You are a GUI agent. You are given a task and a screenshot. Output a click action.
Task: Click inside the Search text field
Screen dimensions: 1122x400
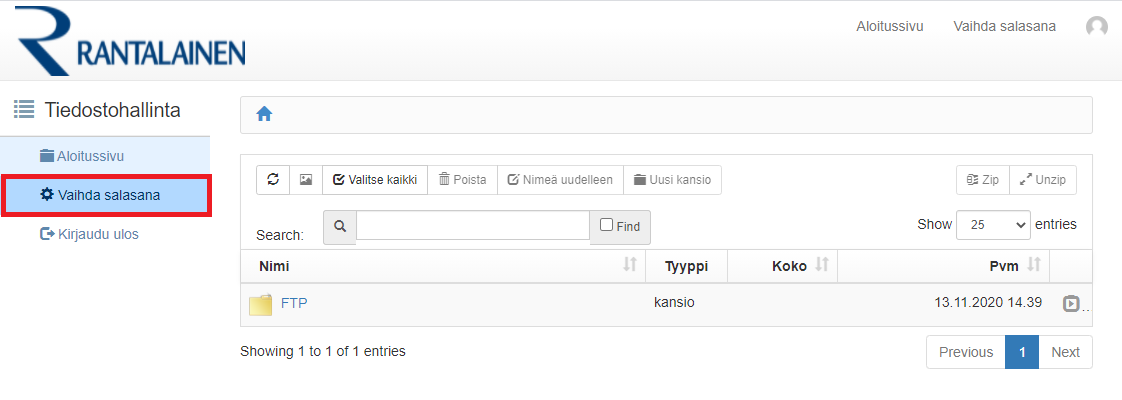(x=472, y=226)
